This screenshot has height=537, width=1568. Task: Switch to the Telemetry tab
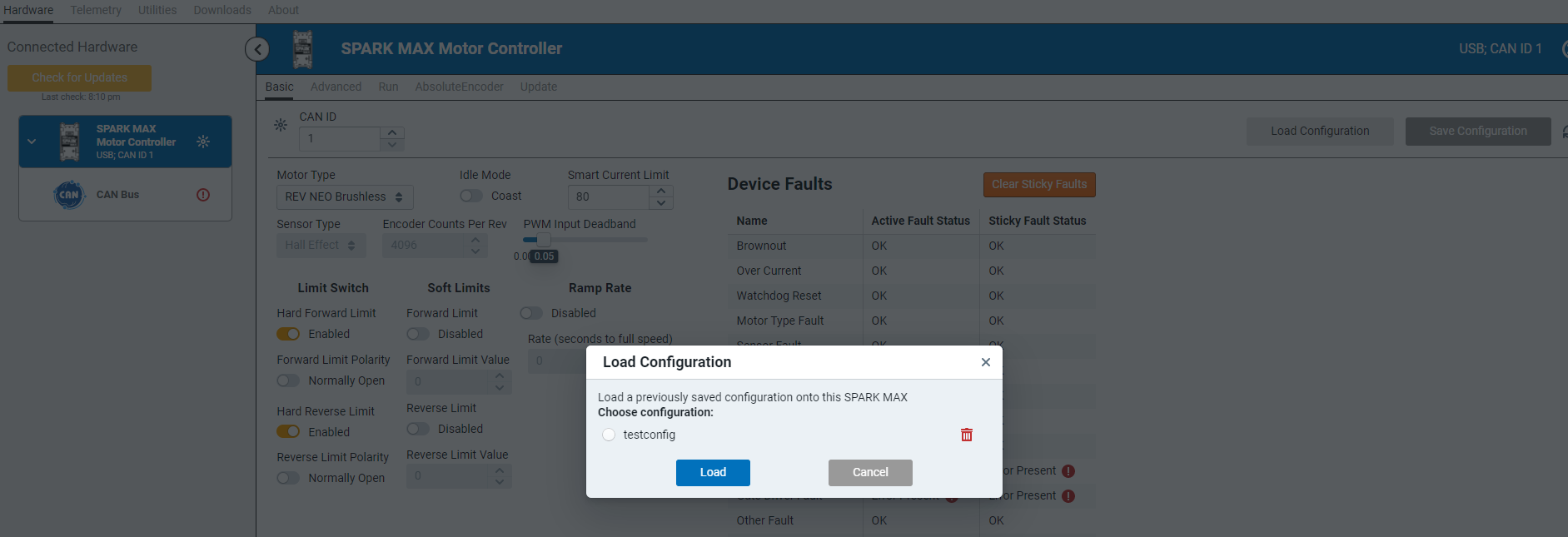point(96,10)
